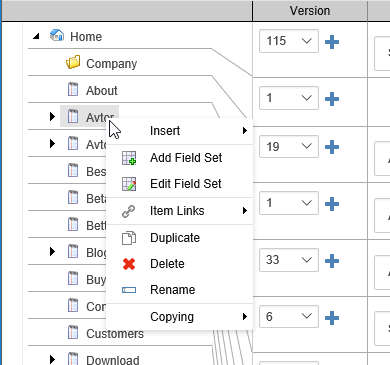Select the Download tree item

tap(113, 360)
